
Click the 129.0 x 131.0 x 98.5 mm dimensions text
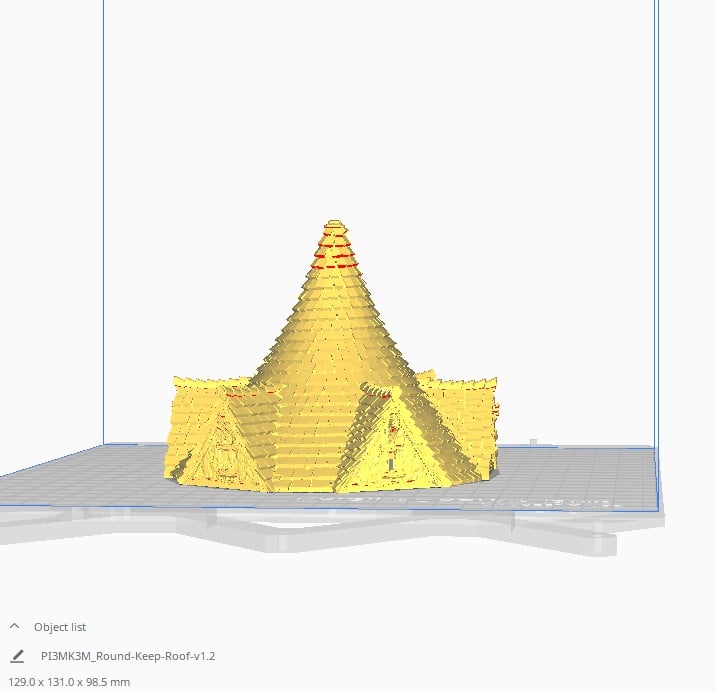(66, 682)
